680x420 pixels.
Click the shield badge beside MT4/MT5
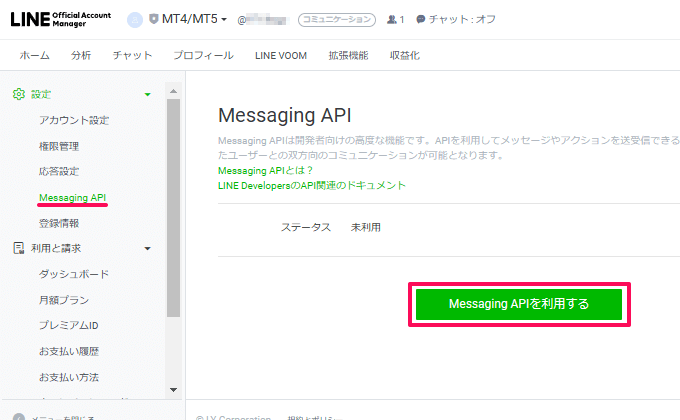pos(154,19)
